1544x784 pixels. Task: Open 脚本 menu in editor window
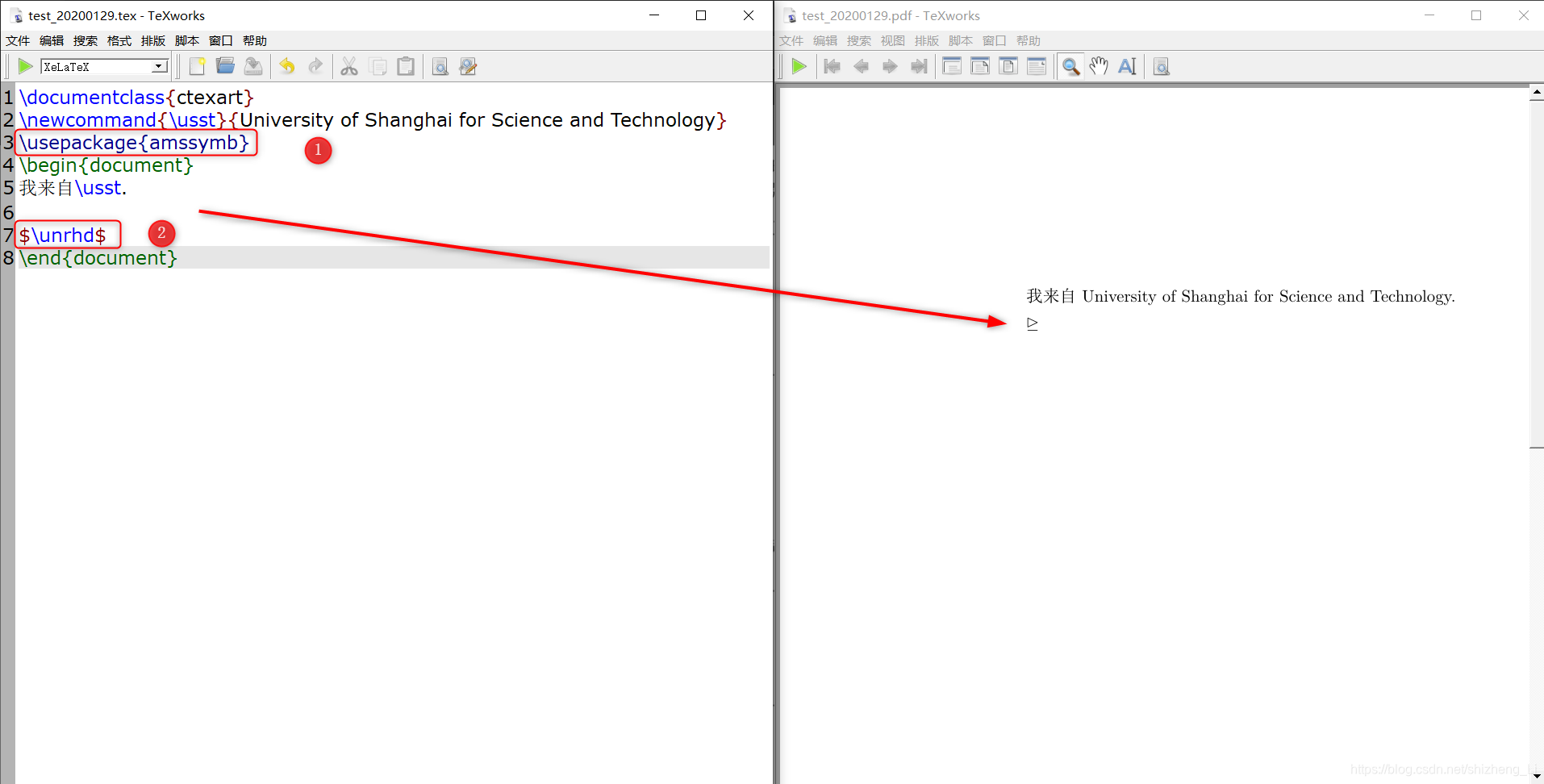coord(187,40)
